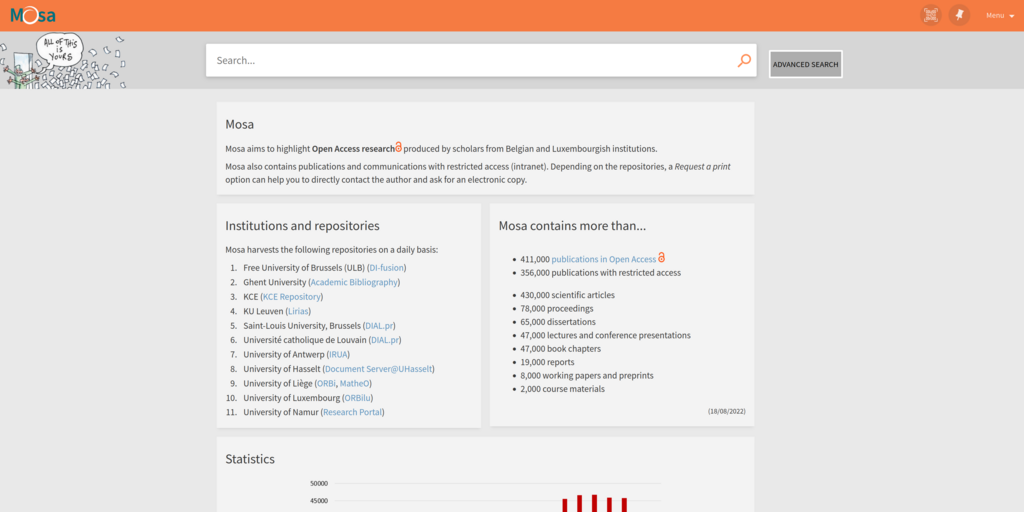Click the '50000' axis label on chart
This screenshot has width=1024, height=512.
click(x=319, y=484)
